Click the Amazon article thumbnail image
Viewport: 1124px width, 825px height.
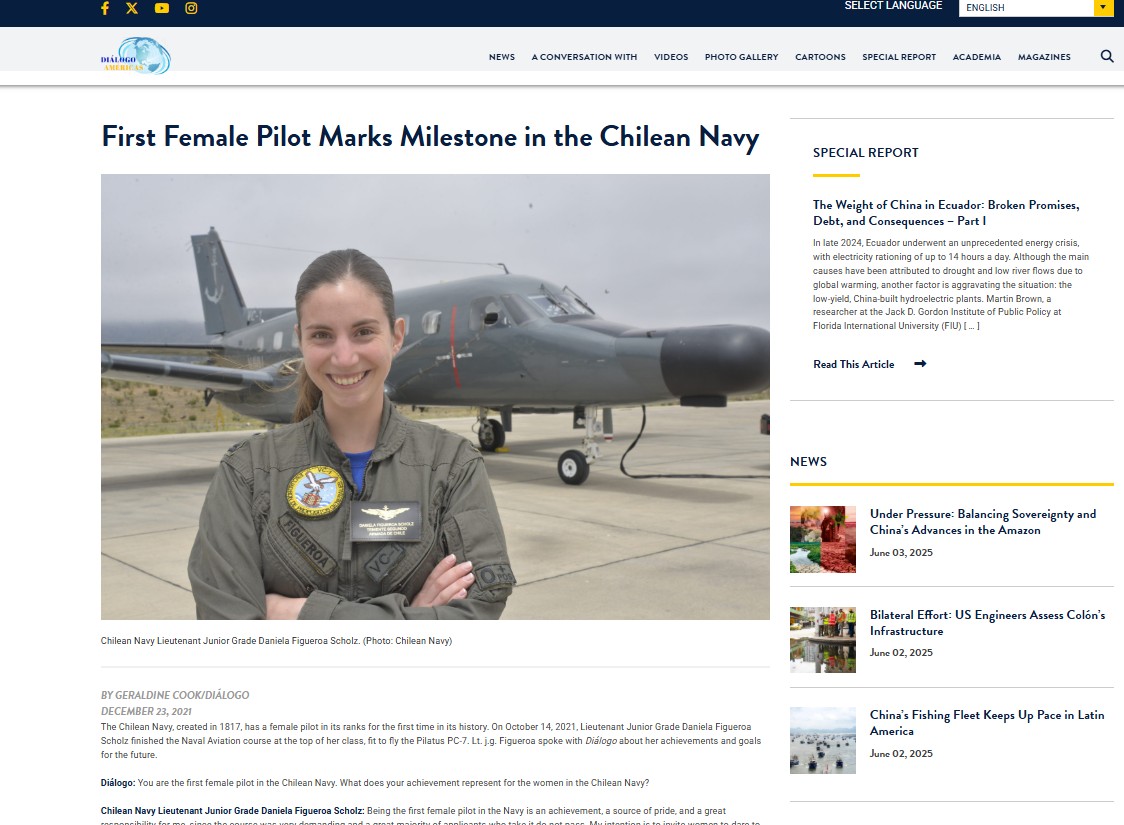(823, 539)
